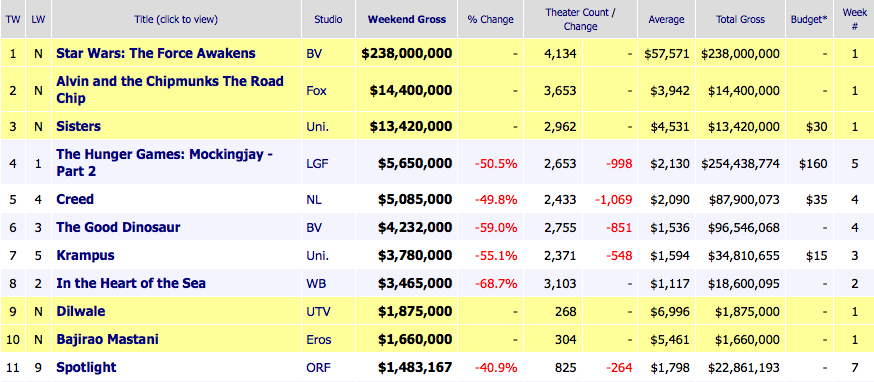Click the LGF studio link

tap(317, 163)
